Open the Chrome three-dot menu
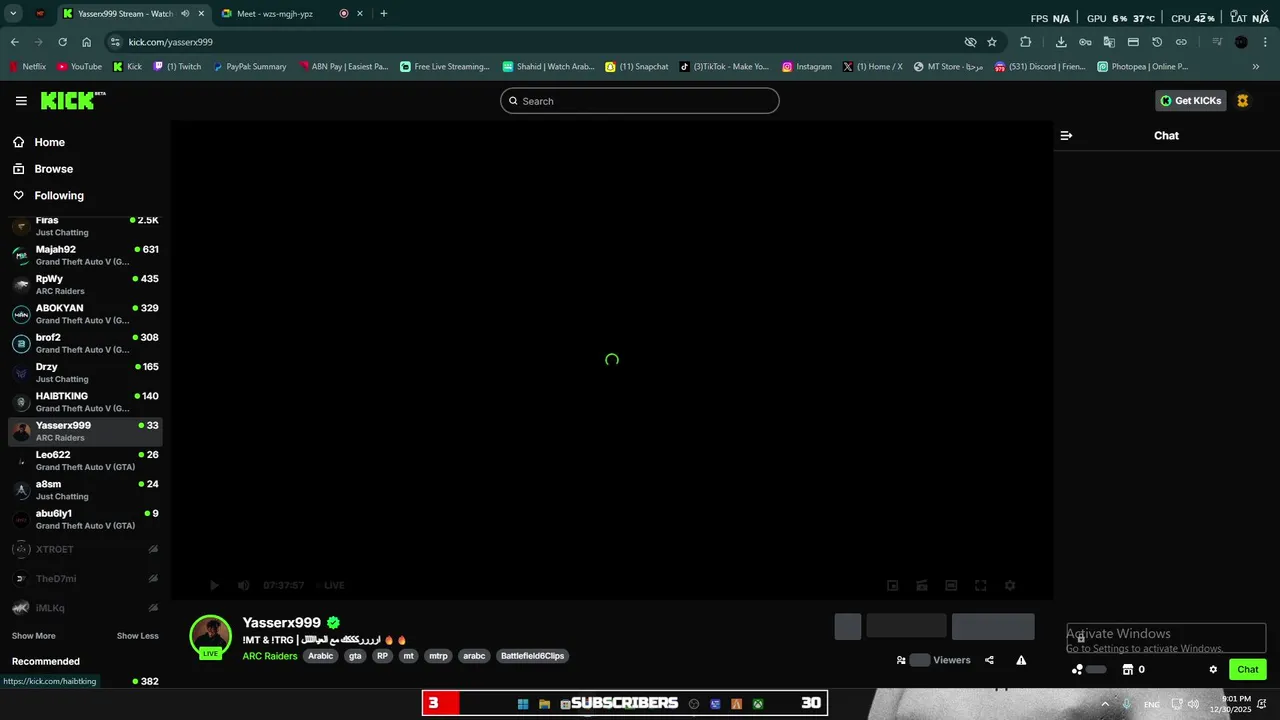 tap(1265, 42)
